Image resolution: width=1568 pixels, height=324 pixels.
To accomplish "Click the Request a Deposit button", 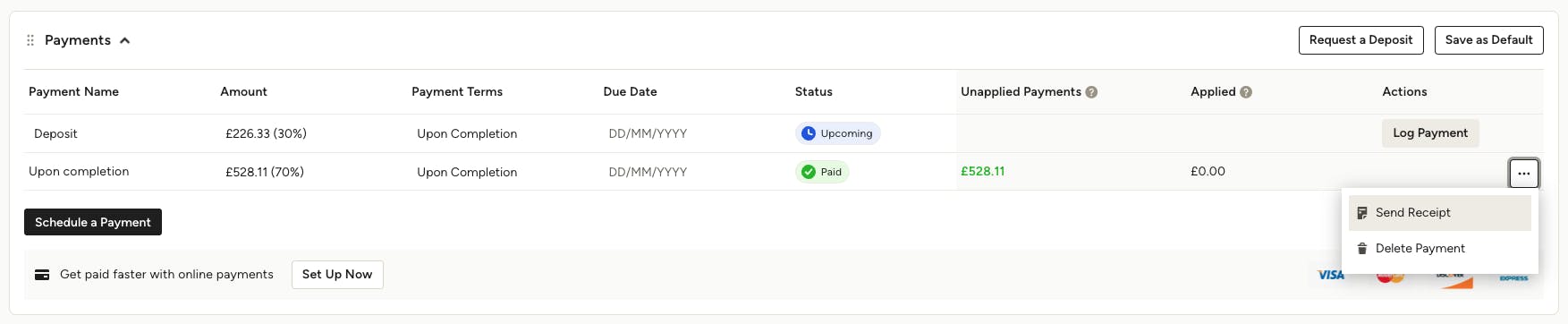I will pos(1360,40).
